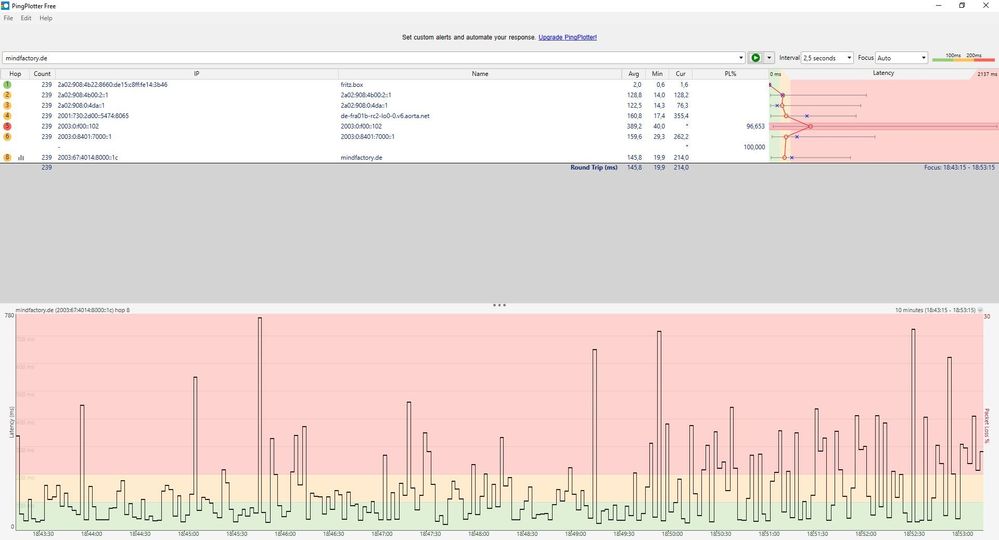Open the Interval 2,5 seconds dropdown

click(827, 58)
